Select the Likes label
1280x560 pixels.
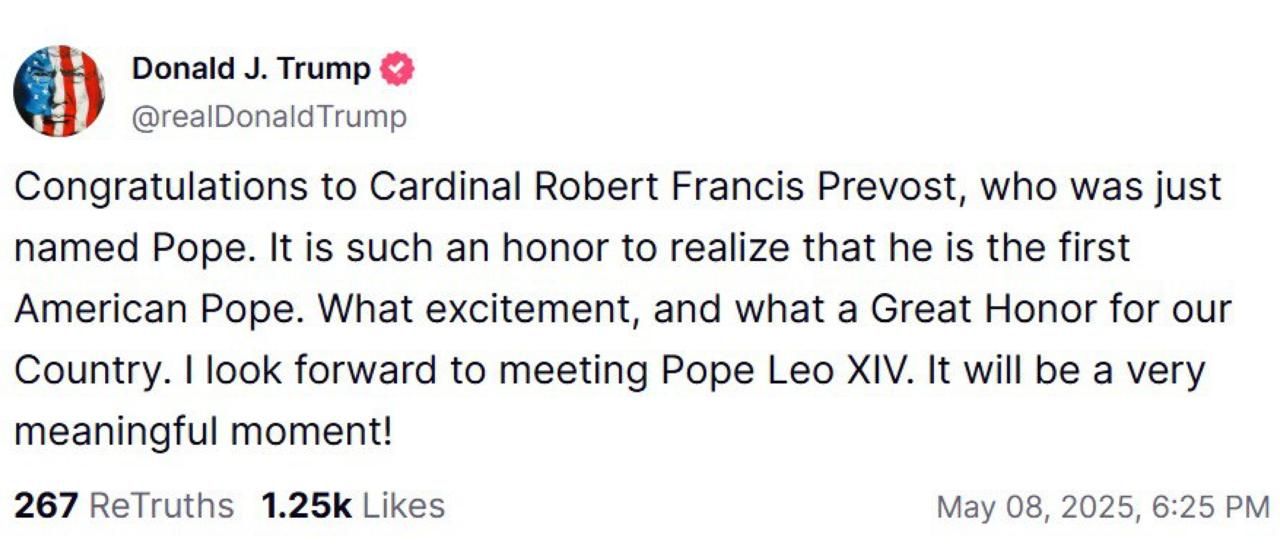(403, 505)
